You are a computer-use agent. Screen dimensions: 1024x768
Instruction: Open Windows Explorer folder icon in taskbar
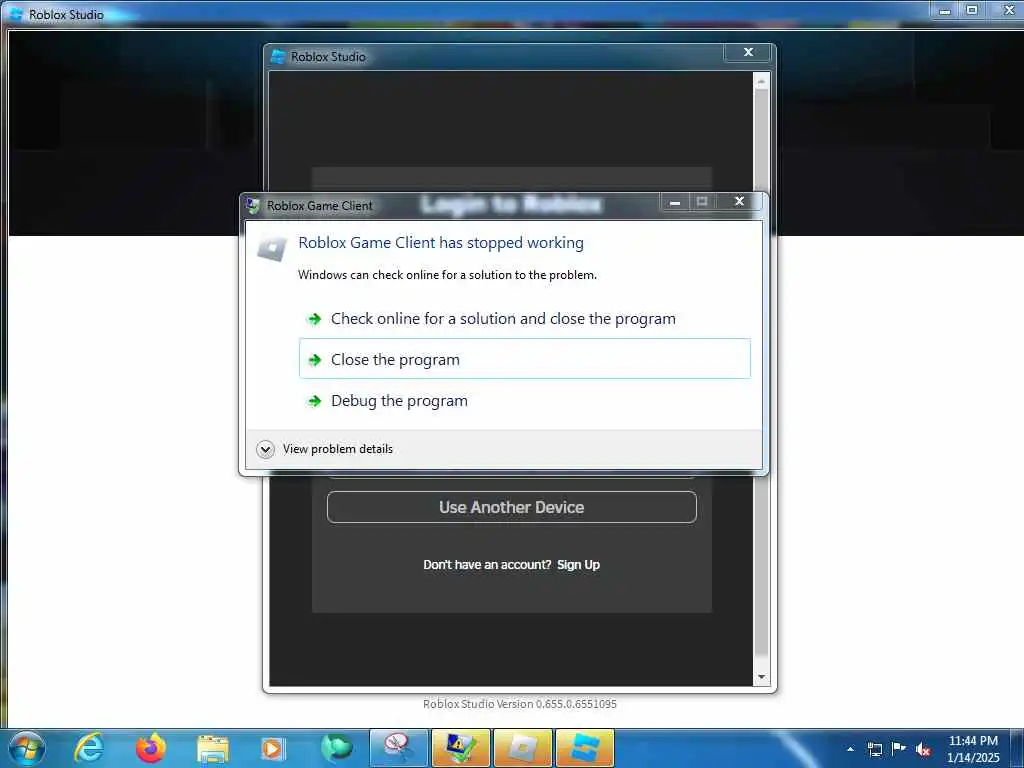tap(213, 749)
